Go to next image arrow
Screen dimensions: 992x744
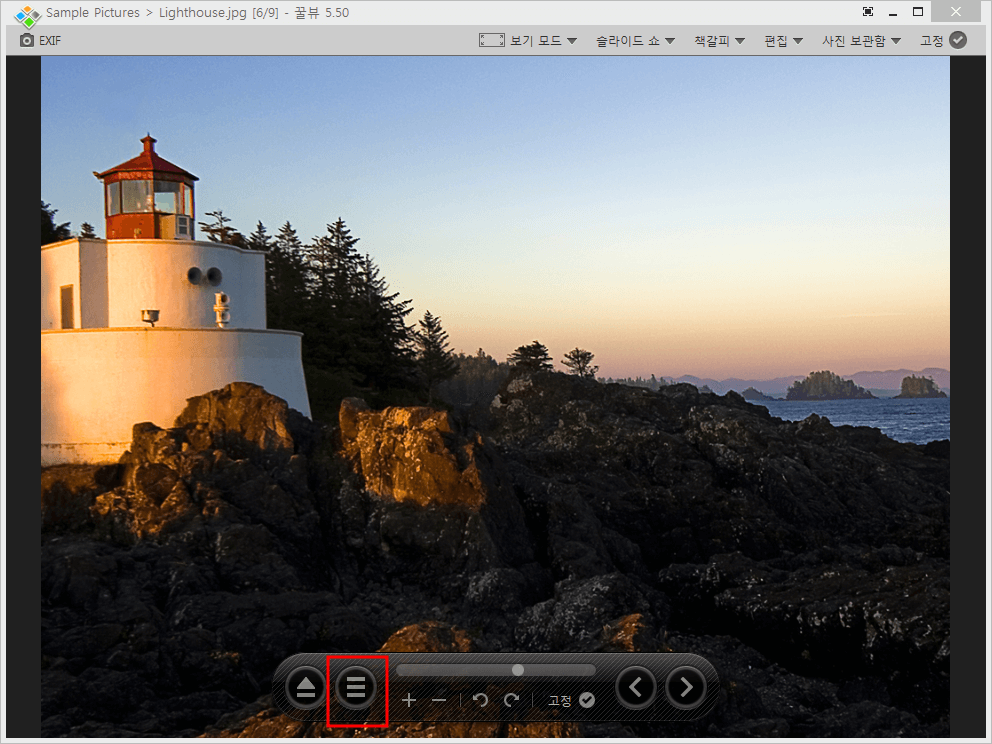coord(686,687)
